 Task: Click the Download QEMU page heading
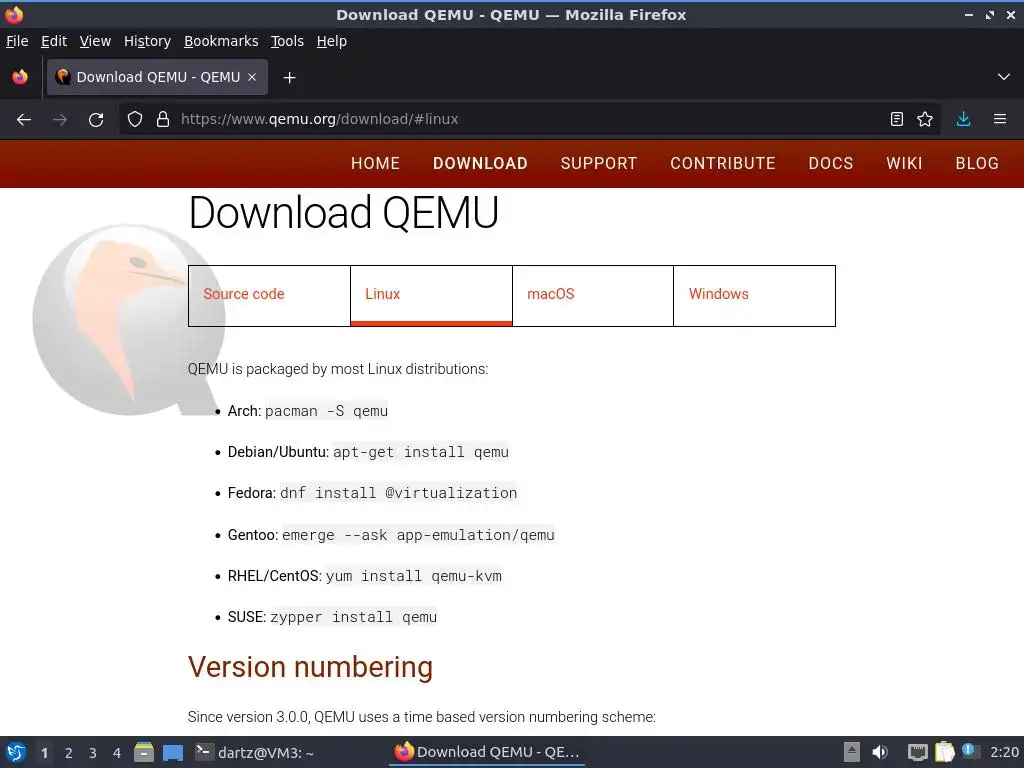coord(344,213)
